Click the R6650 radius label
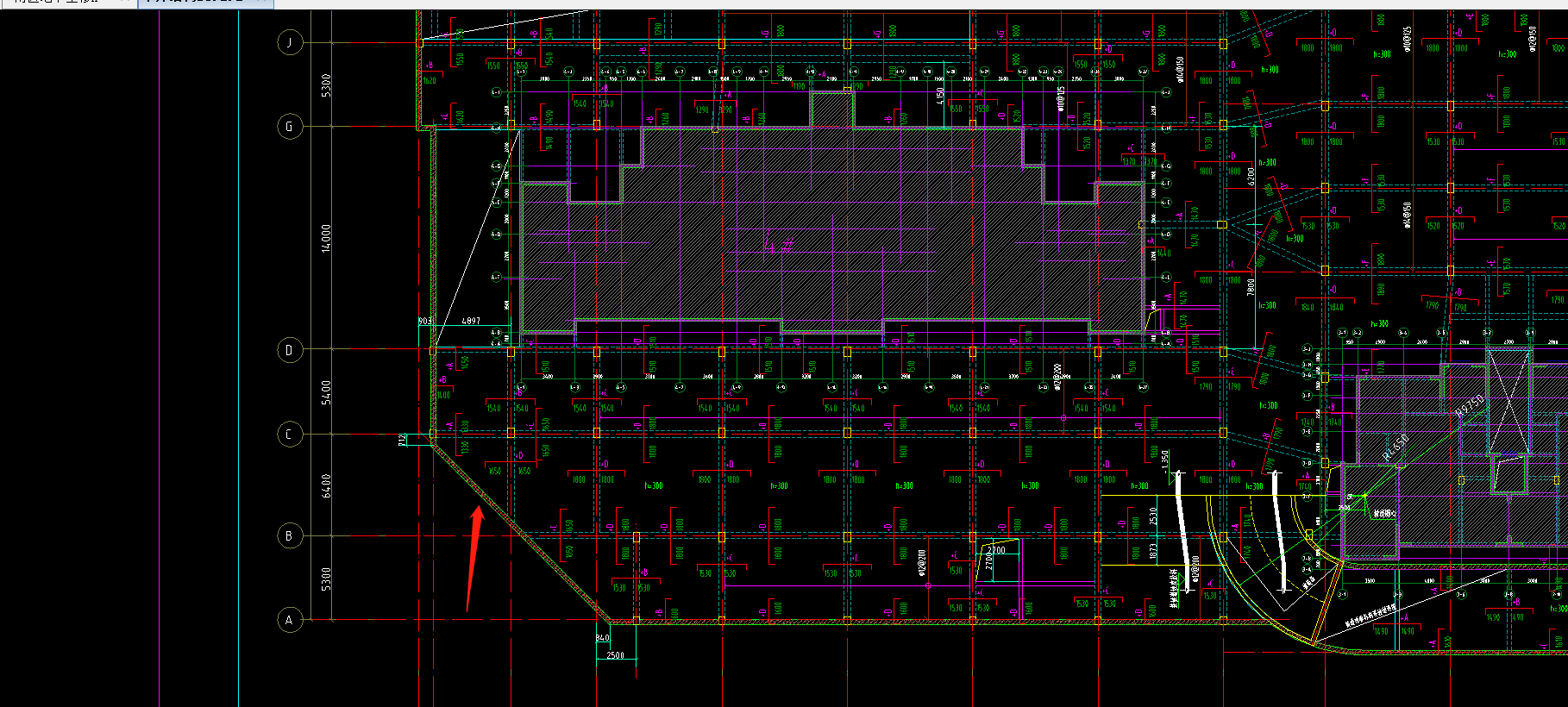 tap(1396, 446)
